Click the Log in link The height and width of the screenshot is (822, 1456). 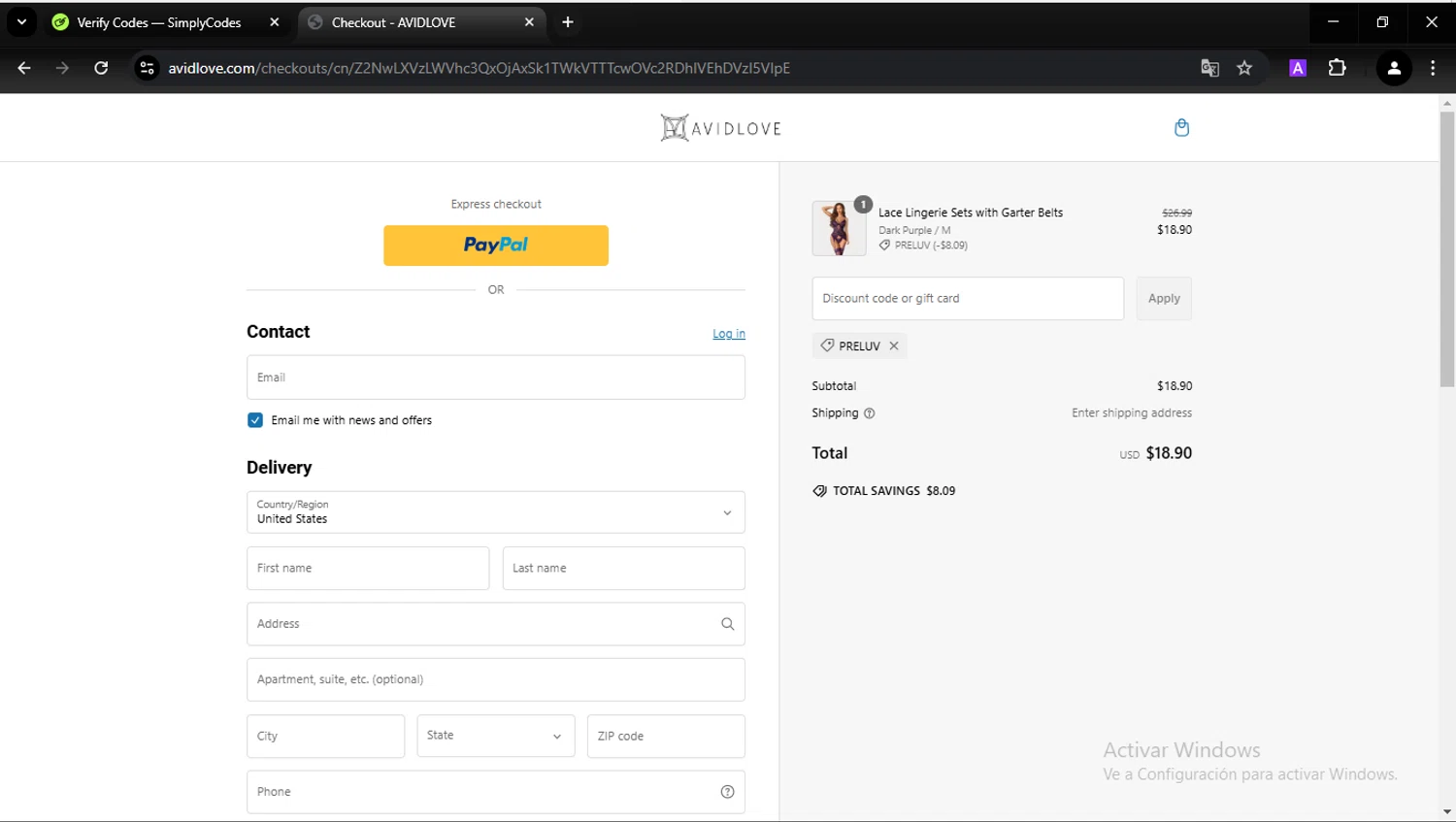(x=729, y=334)
